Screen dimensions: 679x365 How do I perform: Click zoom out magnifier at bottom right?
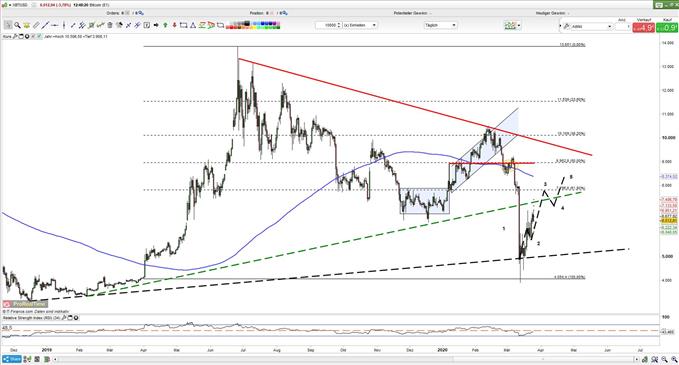664,359
